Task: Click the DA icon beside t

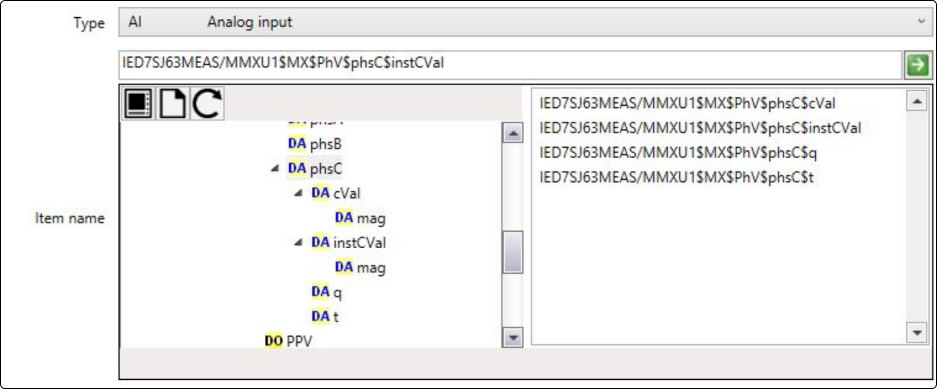Action: click(x=321, y=317)
